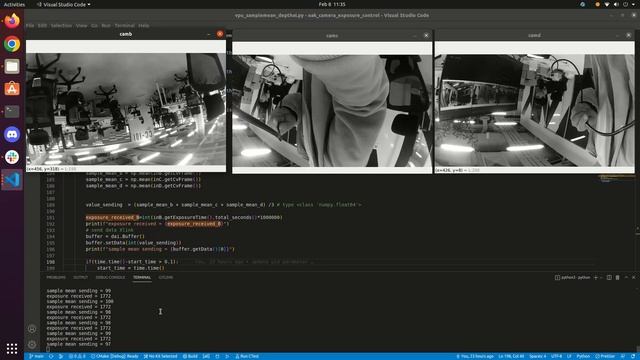This screenshot has height=360, width=640.
Task: Click CMake: [Debug]: Ready in status bar
Action: (115, 356)
